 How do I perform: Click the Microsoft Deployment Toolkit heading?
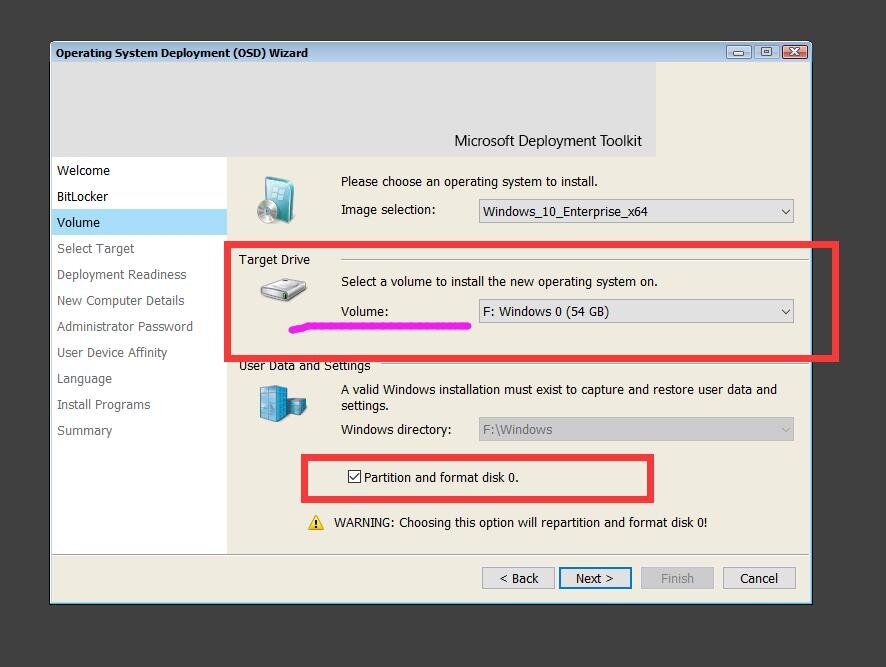pos(548,141)
